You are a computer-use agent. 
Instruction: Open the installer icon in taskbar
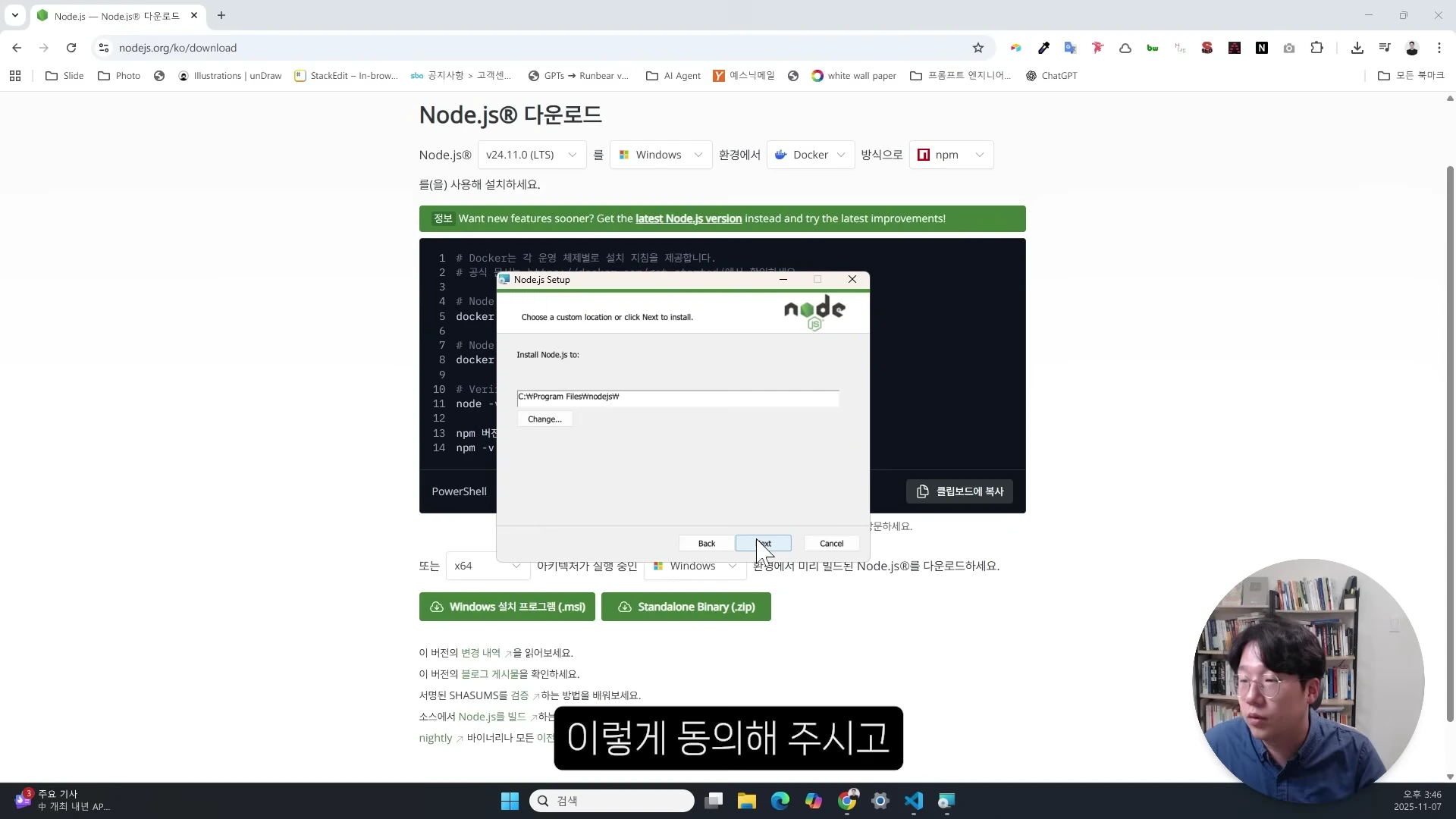(x=946, y=801)
